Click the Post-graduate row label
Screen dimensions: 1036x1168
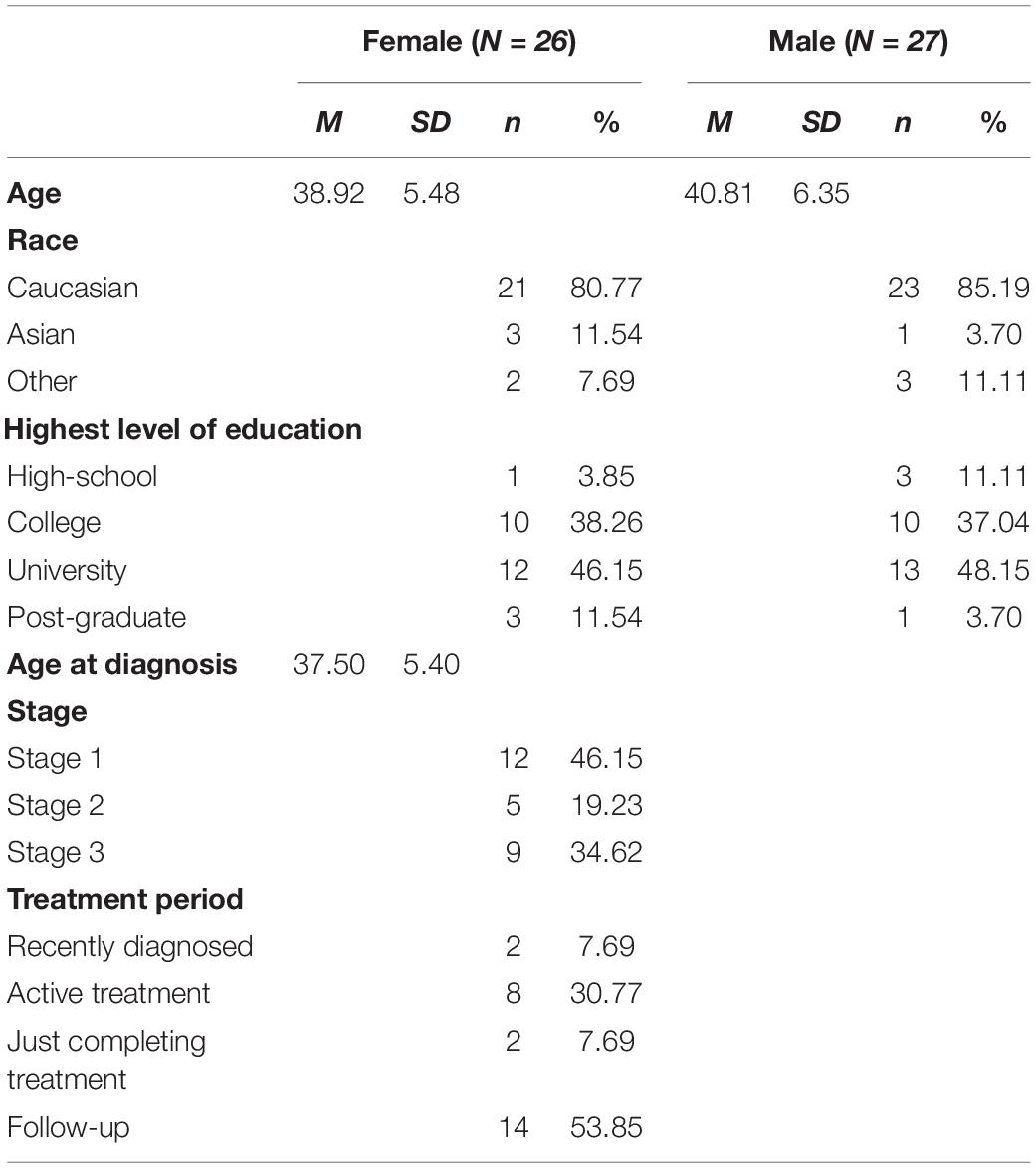97,618
